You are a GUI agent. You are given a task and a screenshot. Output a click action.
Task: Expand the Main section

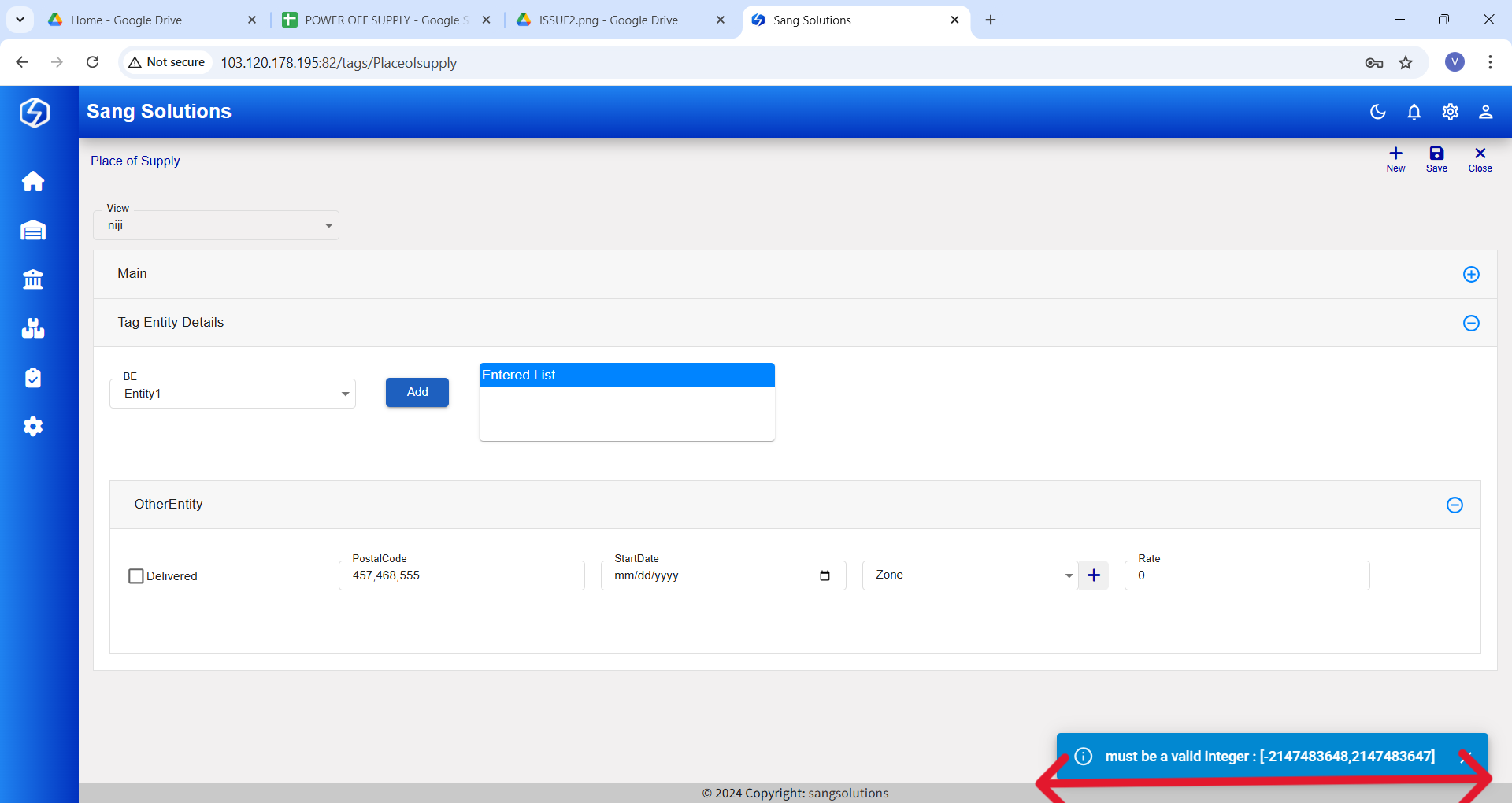click(x=1470, y=275)
